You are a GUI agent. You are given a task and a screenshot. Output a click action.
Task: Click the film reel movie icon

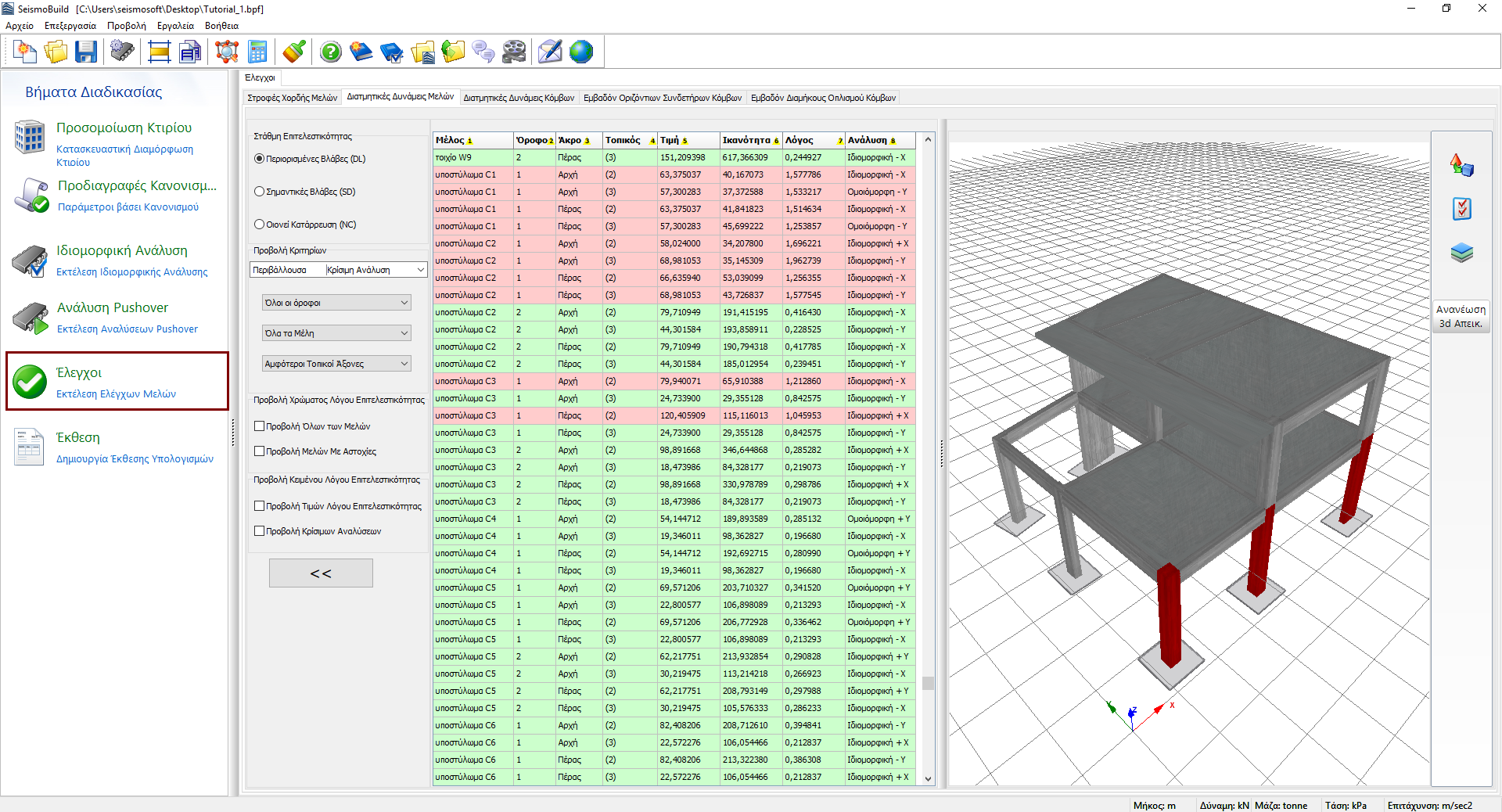coord(514,52)
